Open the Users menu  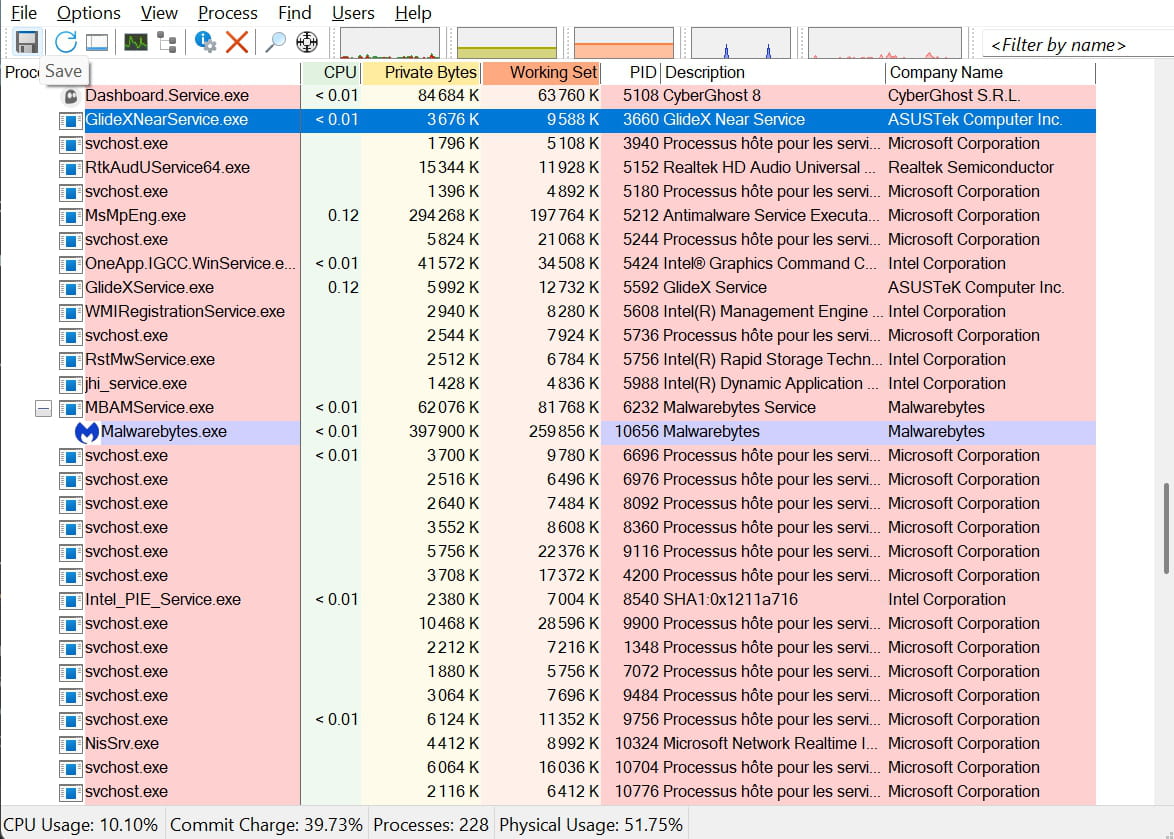[353, 13]
